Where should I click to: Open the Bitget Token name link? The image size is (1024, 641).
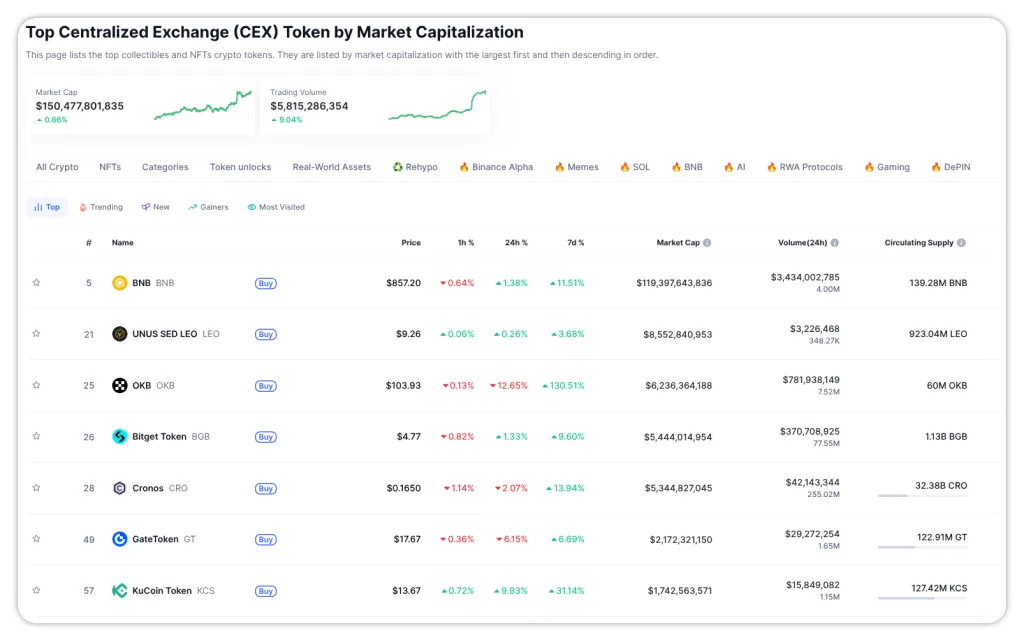coord(159,437)
